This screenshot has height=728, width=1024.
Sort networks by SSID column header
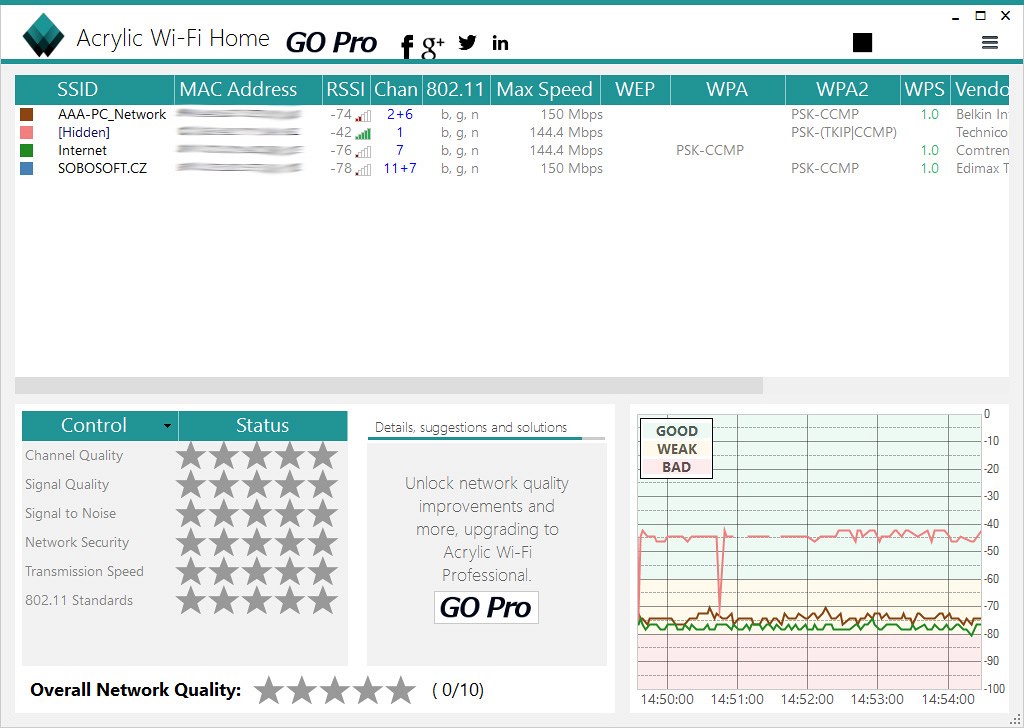(x=78, y=90)
